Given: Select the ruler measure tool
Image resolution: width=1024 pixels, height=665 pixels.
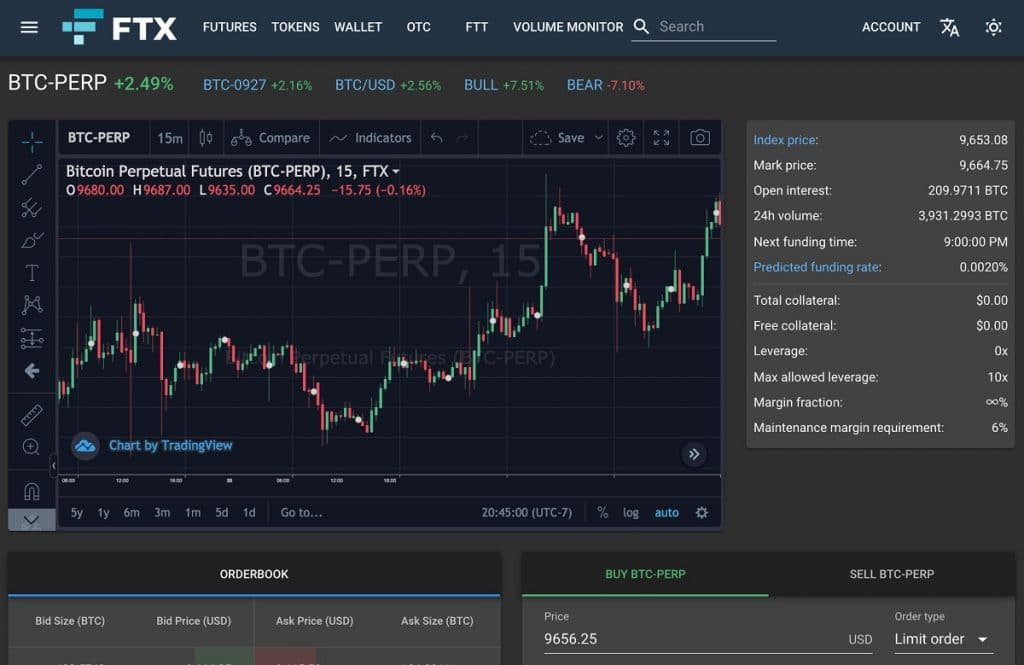Looking at the screenshot, I should 31,415.
